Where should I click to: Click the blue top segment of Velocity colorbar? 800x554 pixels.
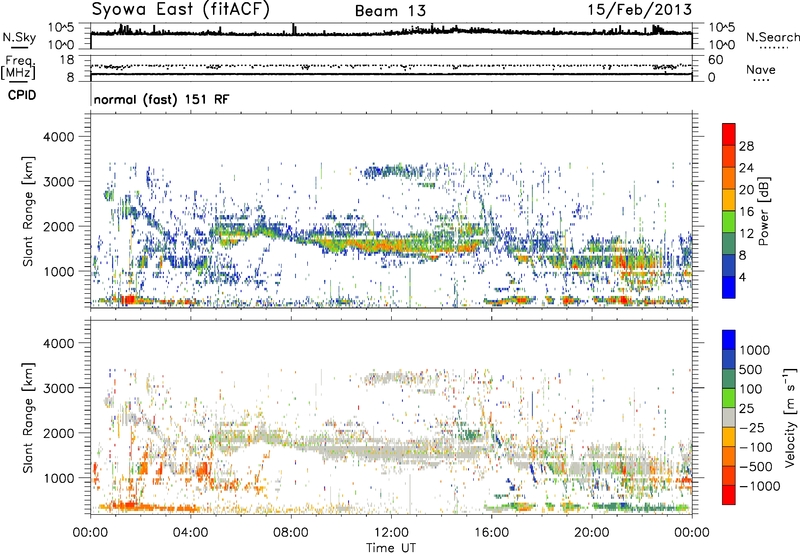[x=729, y=340]
